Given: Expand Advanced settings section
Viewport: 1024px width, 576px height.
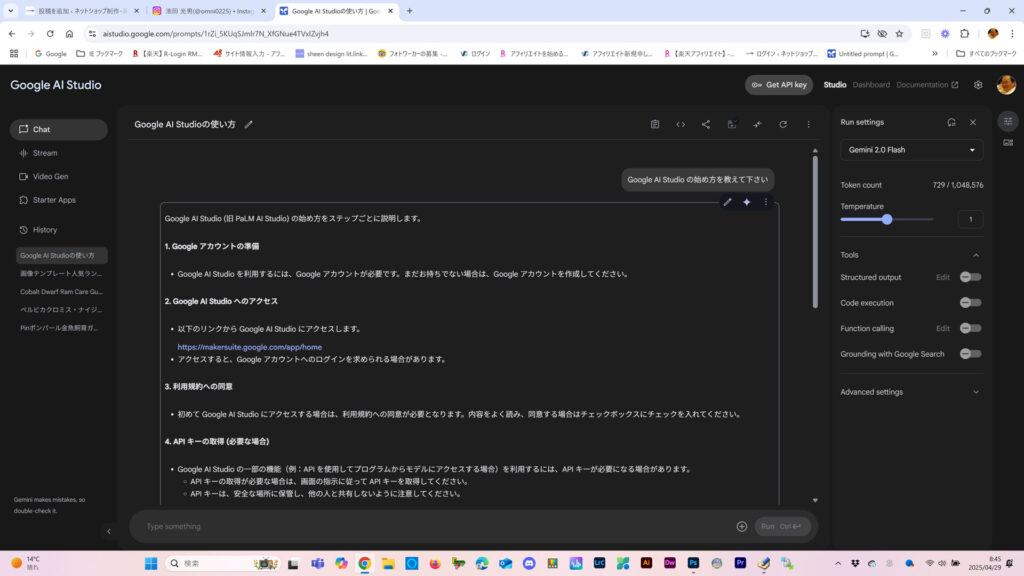Looking at the screenshot, I should pos(911,392).
